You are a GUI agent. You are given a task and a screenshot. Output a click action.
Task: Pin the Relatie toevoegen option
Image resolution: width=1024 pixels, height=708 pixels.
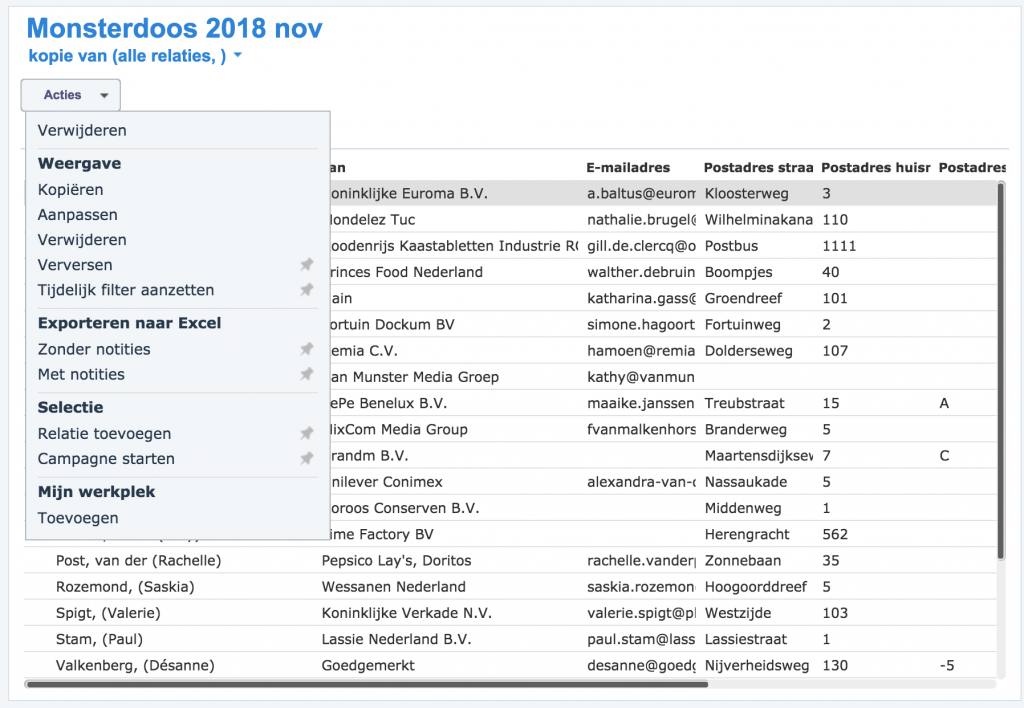(307, 434)
